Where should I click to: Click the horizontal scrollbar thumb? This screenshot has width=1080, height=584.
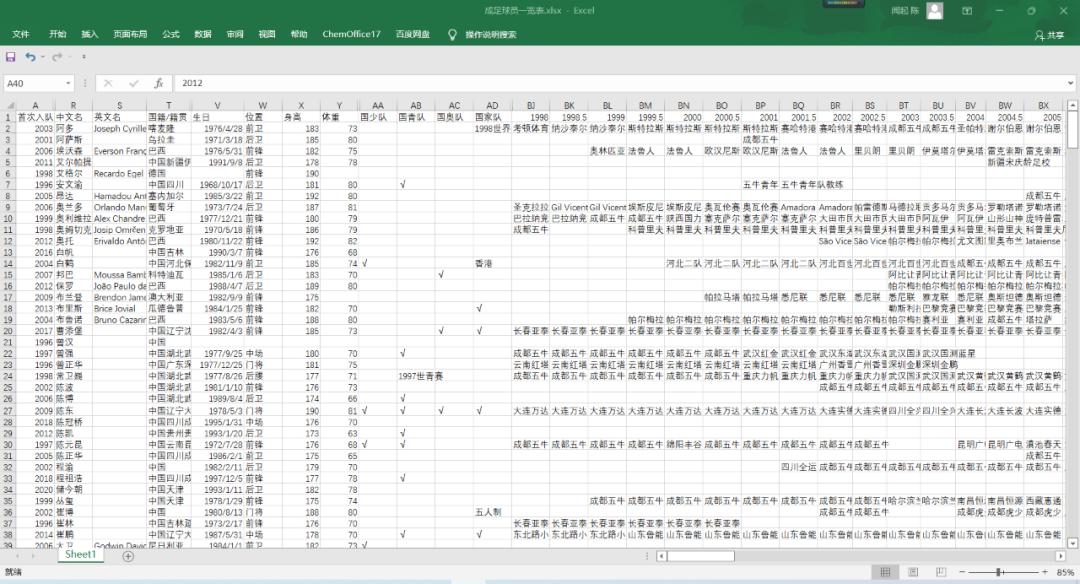click(700, 556)
